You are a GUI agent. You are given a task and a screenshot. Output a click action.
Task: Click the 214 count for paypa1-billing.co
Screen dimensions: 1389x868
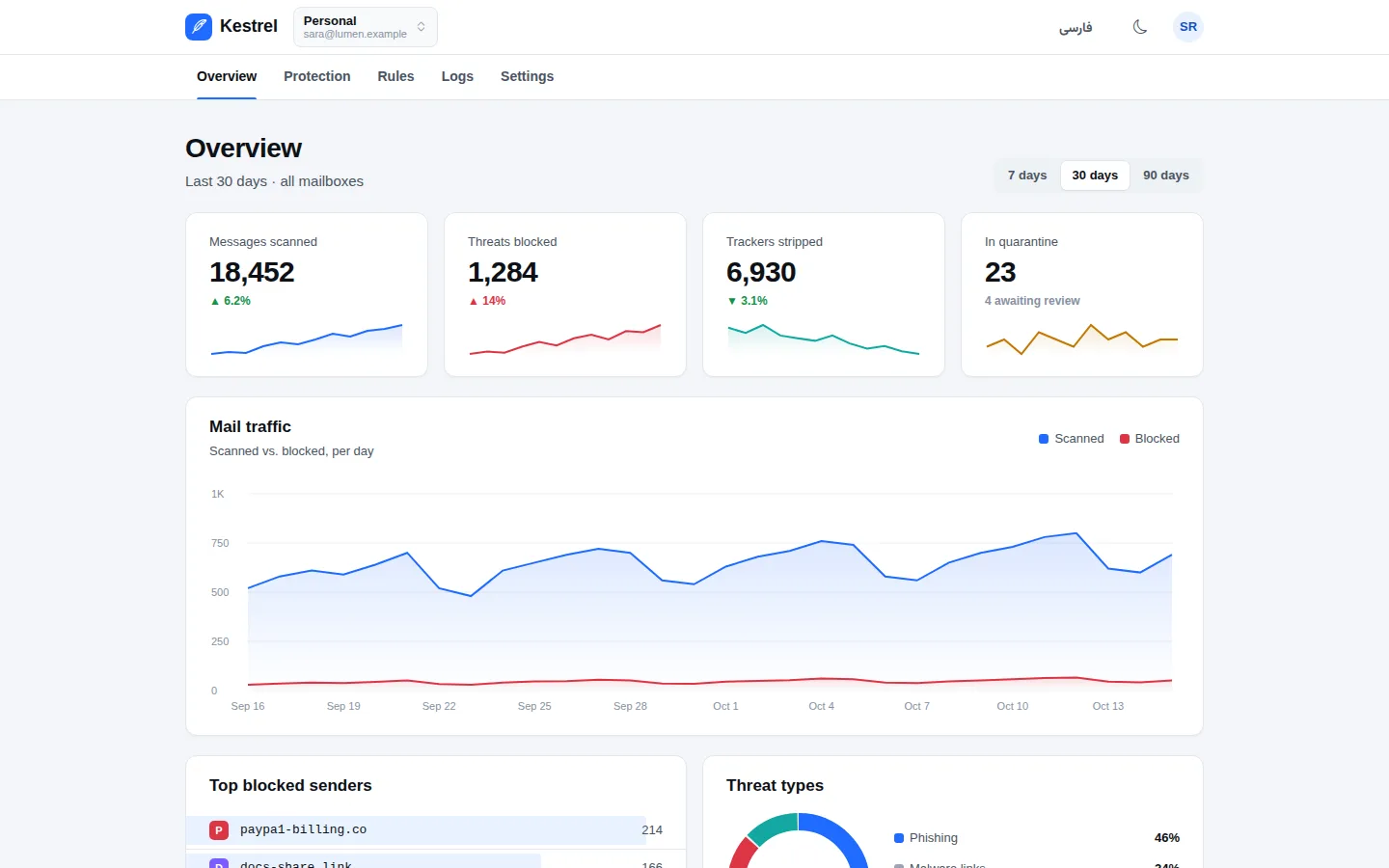click(652, 830)
